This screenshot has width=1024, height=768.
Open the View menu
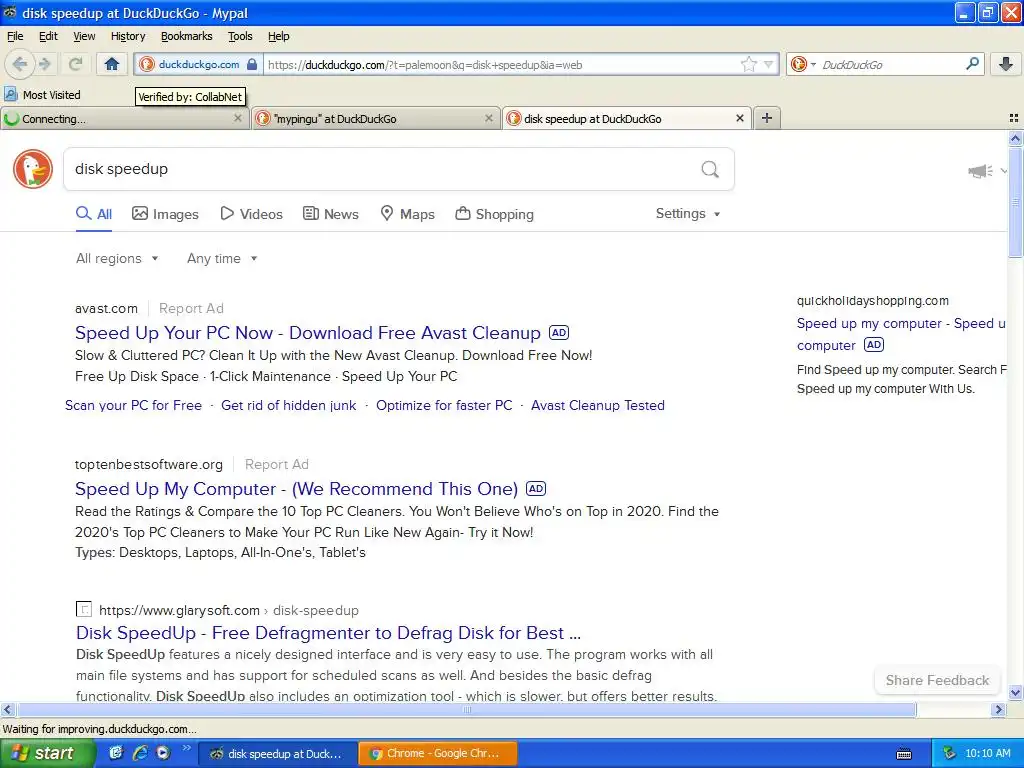click(84, 36)
